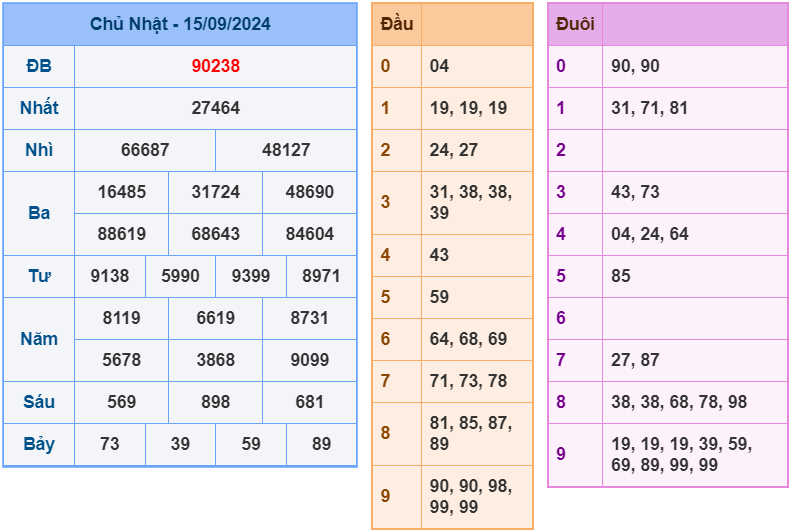Select value 04 in Đầu row 0
The height and width of the screenshot is (530, 792).
[x=439, y=66]
